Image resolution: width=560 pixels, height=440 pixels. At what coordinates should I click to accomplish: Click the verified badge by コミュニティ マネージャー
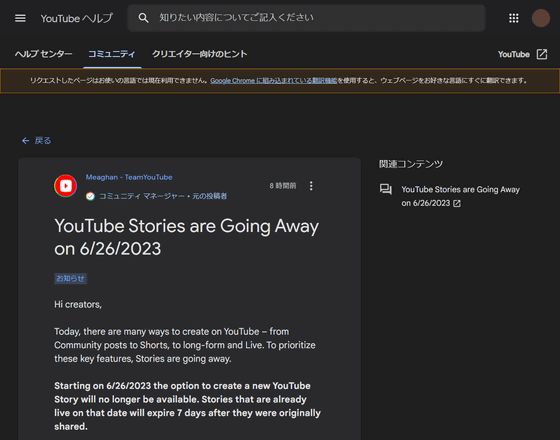click(x=90, y=196)
